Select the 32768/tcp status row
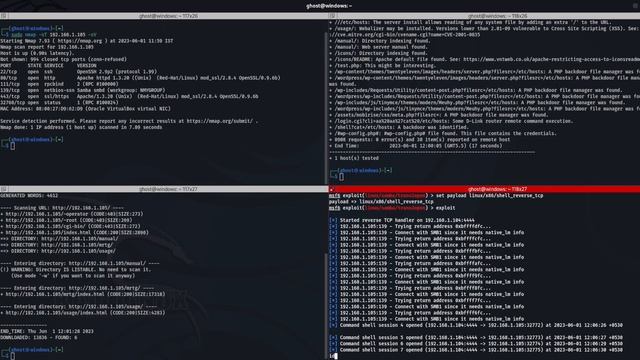Viewport: 640px width, 360px height. pos(59,102)
